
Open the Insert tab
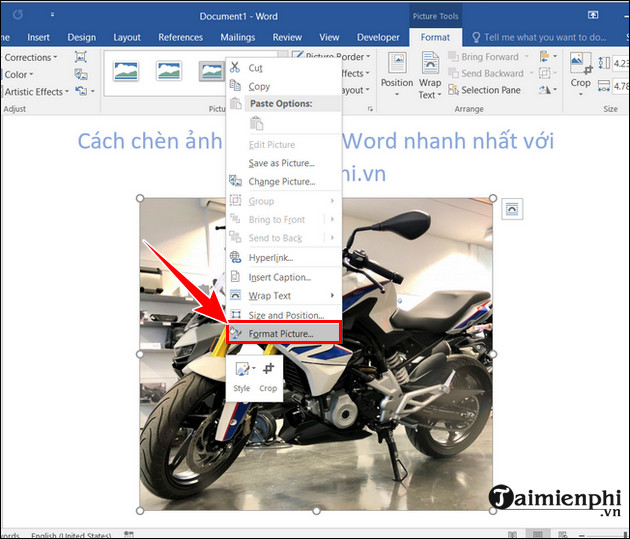coord(38,37)
